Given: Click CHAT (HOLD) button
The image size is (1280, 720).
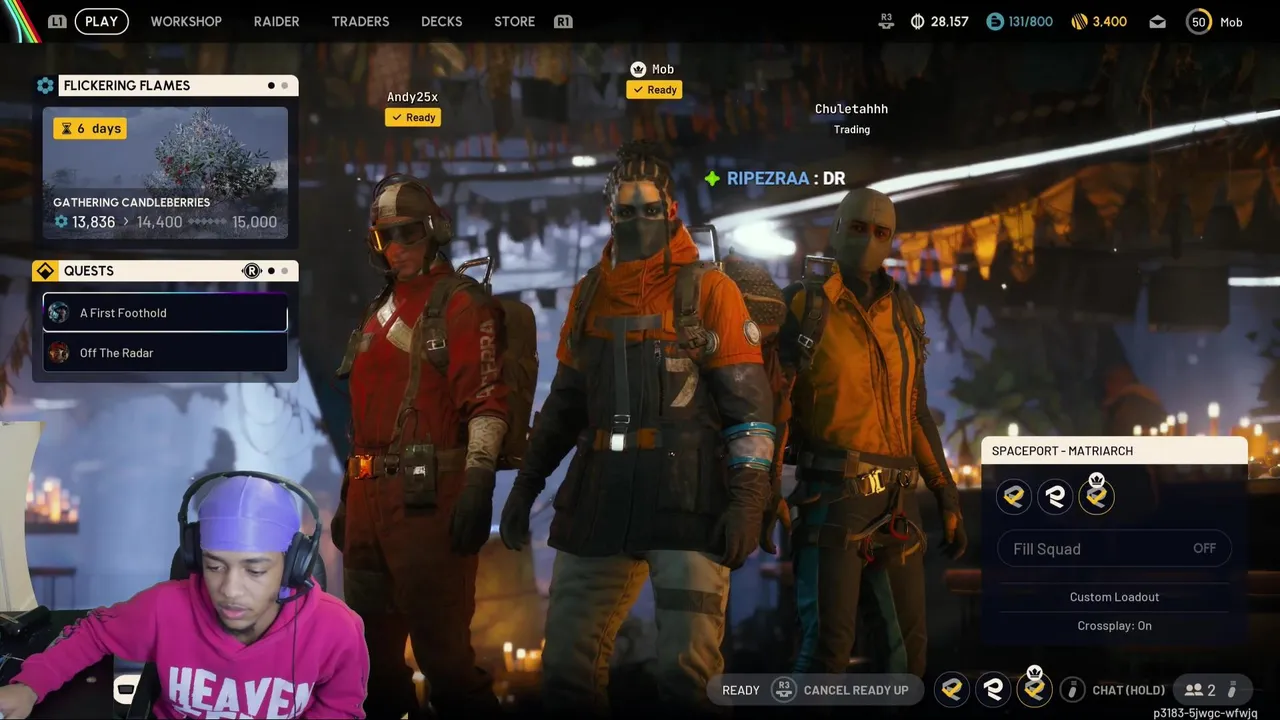Looking at the screenshot, I should (x=1129, y=690).
